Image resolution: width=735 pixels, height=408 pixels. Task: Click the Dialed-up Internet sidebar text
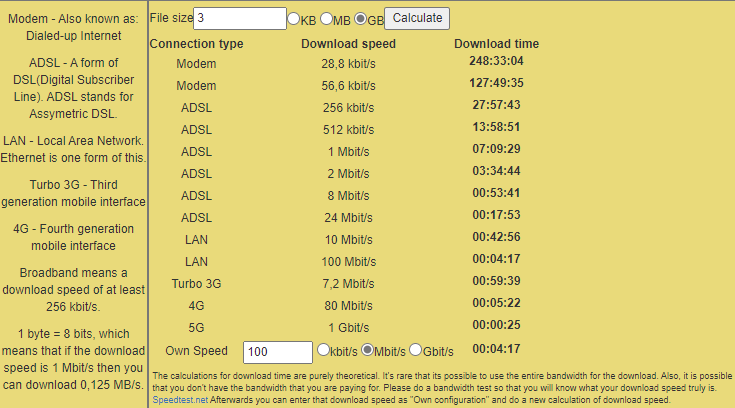point(74,36)
